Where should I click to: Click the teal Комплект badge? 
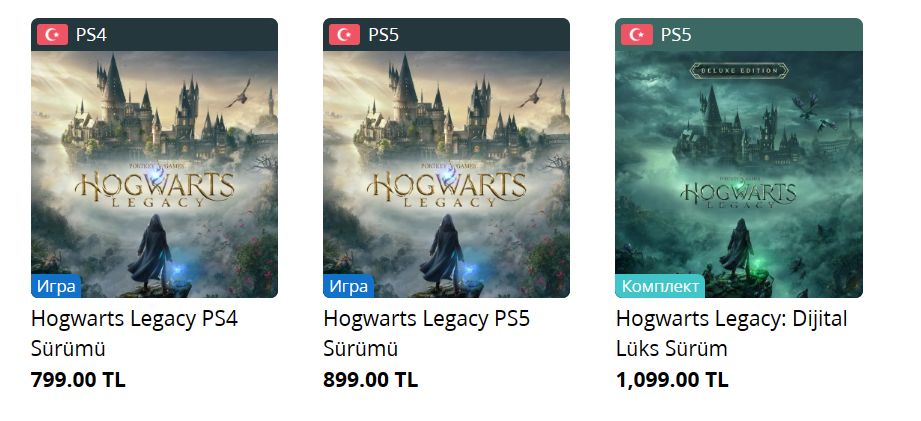[x=659, y=286]
